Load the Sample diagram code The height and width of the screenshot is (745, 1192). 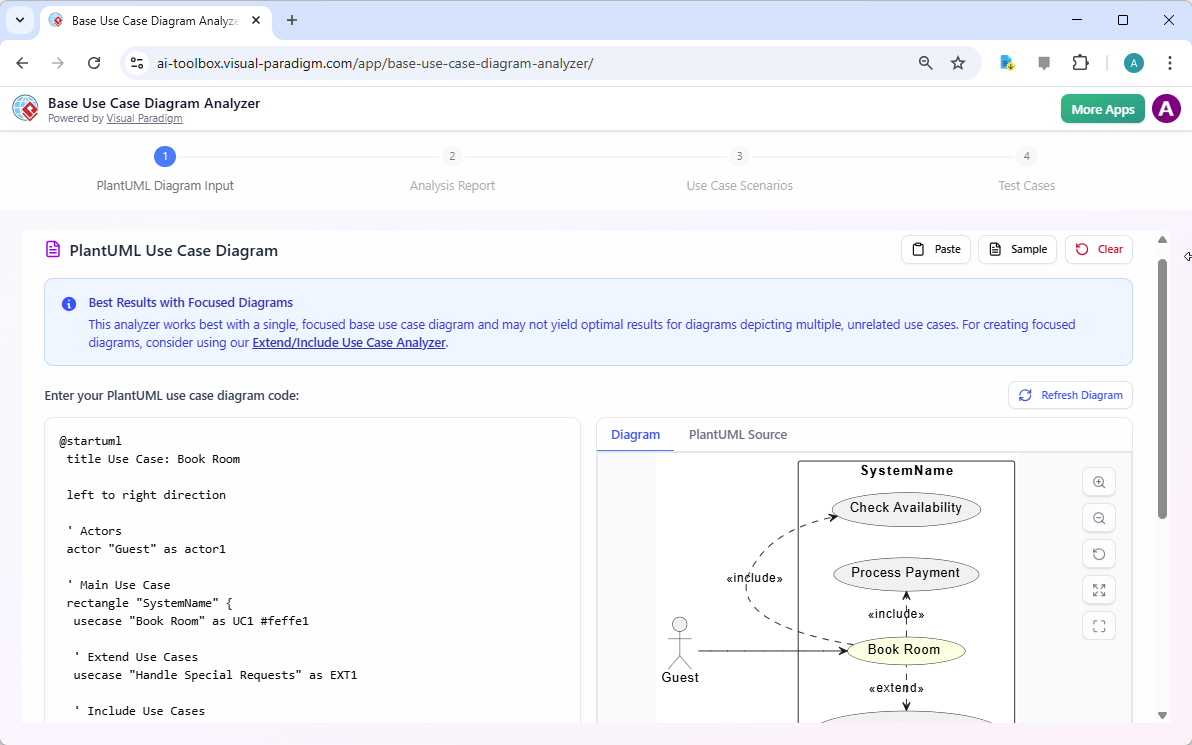tap(1017, 249)
